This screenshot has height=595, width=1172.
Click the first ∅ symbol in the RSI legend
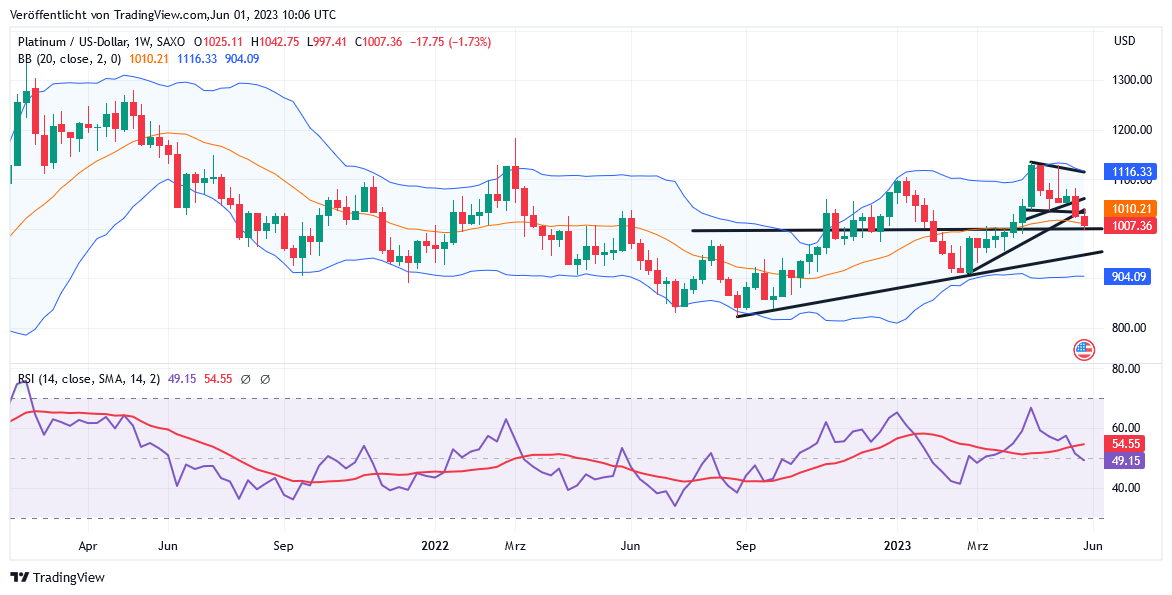pyautogui.click(x=244, y=379)
